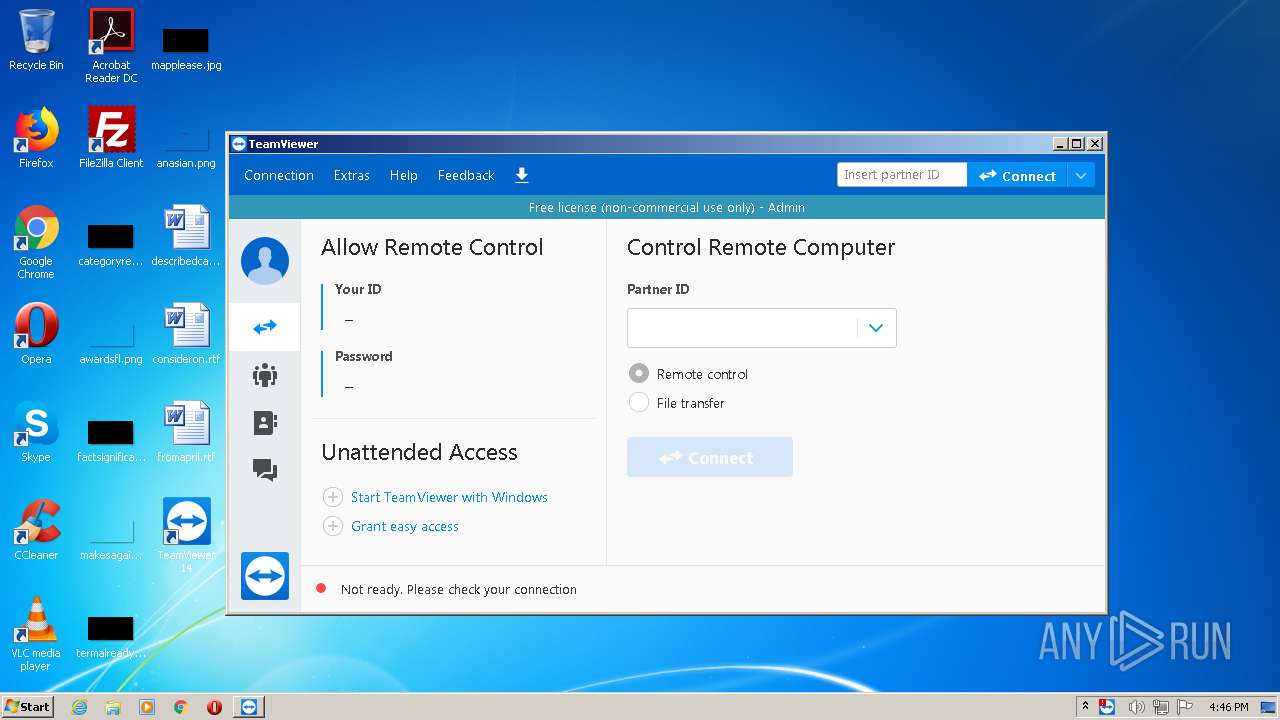
Task: Click Grant easy access link
Action: [x=405, y=526]
